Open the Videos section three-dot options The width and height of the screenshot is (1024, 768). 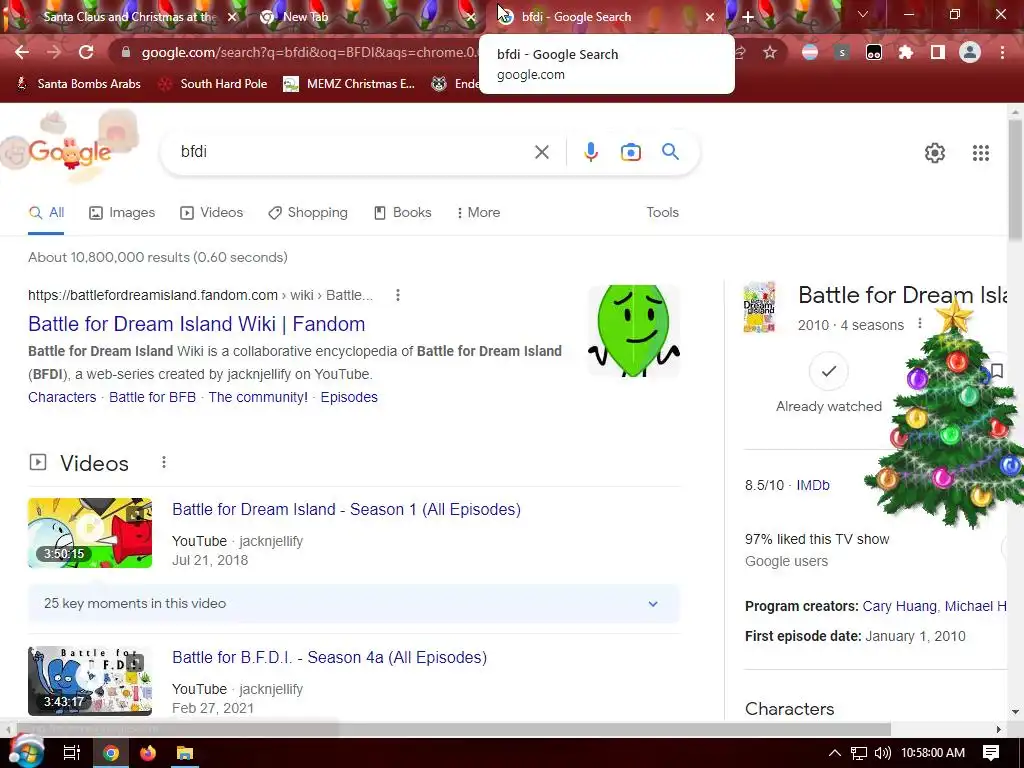[x=164, y=462]
